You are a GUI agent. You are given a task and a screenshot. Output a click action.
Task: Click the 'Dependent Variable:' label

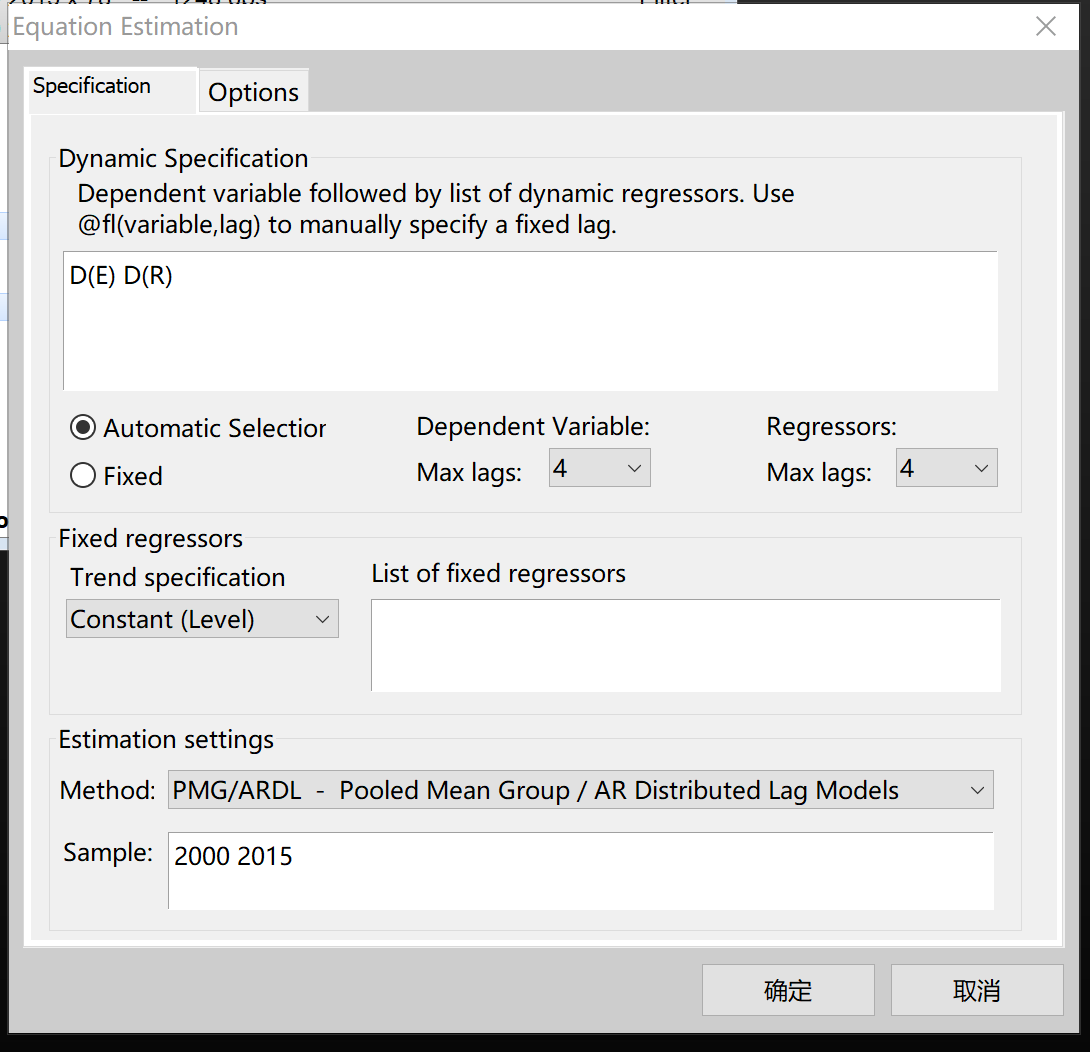coord(533,427)
